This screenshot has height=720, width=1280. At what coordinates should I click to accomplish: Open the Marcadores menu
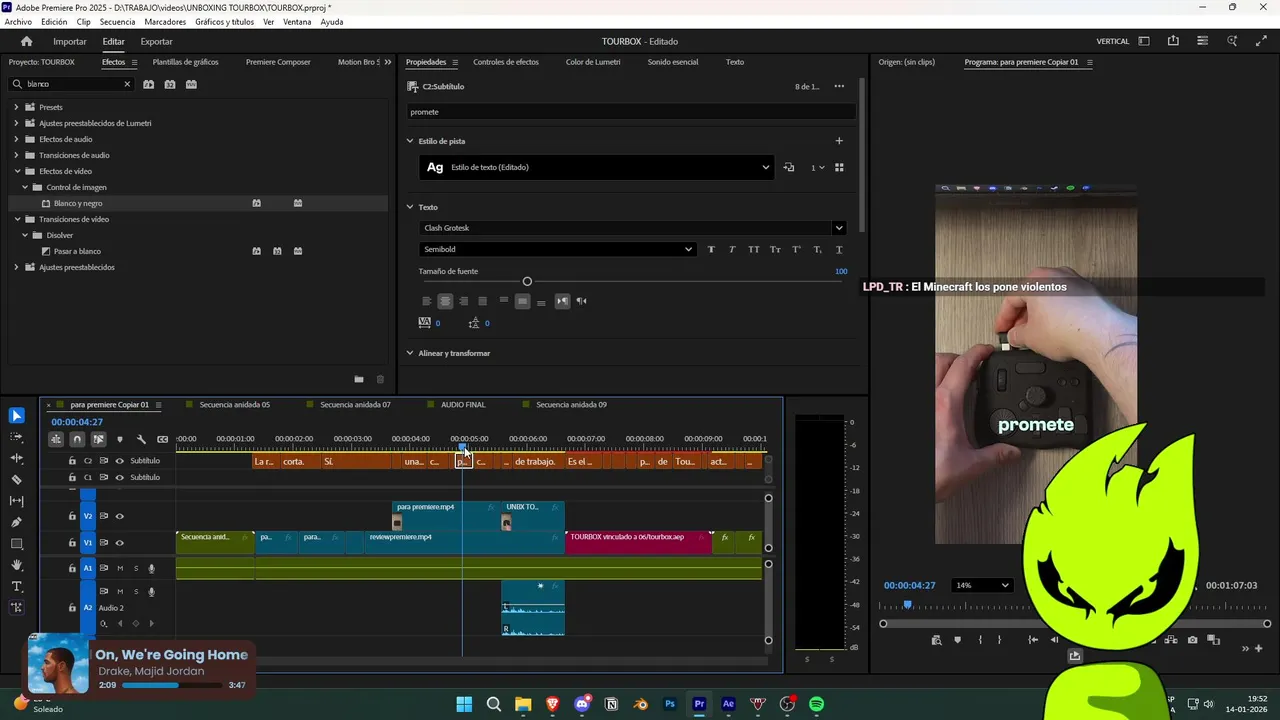point(165,22)
